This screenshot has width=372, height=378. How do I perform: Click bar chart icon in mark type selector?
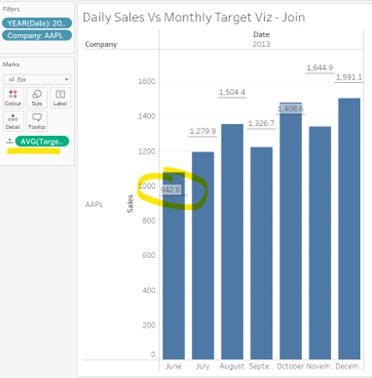tap(11, 79)
